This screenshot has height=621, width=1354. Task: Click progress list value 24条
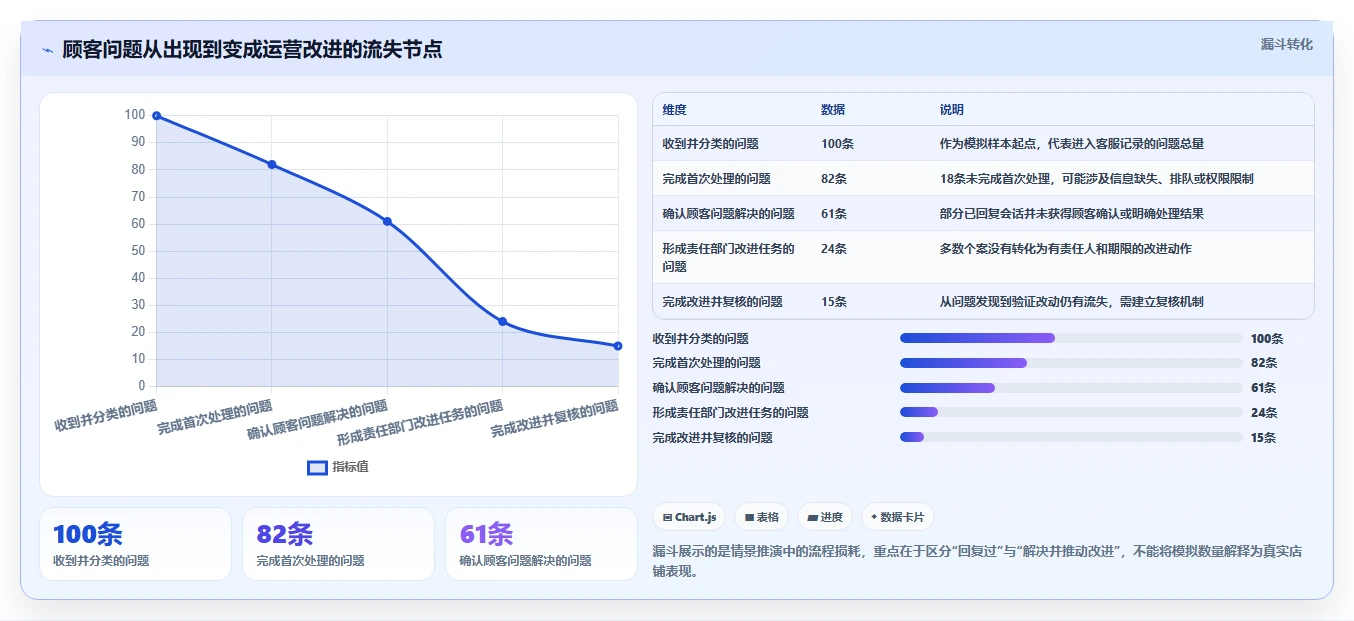point(1264,412)
